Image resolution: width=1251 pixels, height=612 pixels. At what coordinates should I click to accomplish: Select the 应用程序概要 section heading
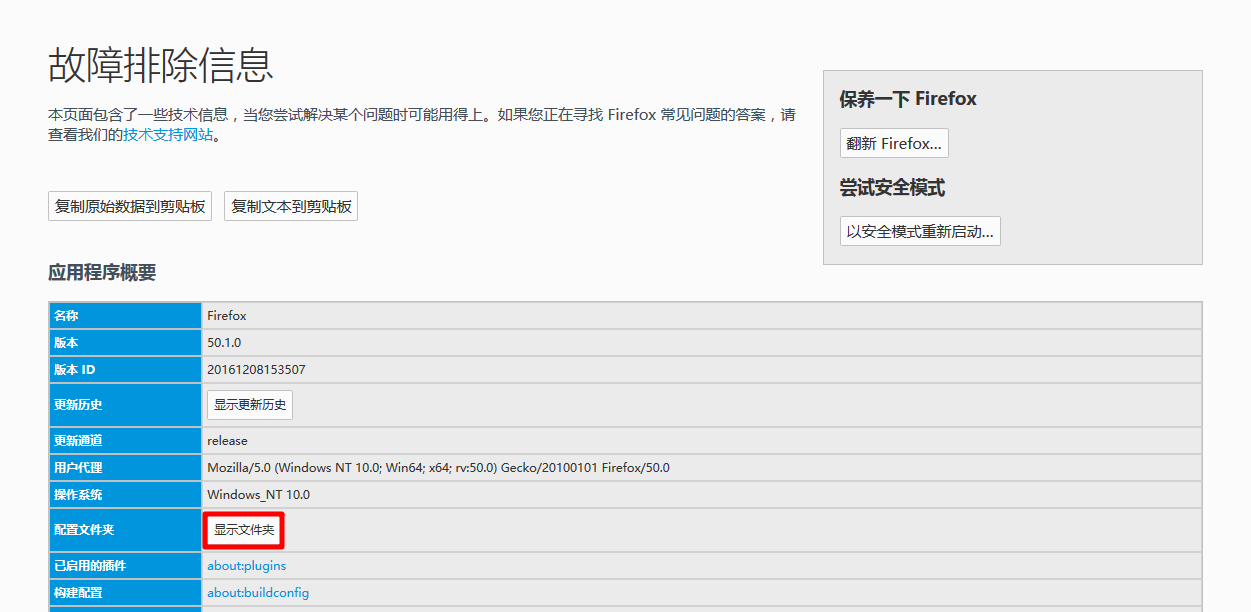coord(102,273)
